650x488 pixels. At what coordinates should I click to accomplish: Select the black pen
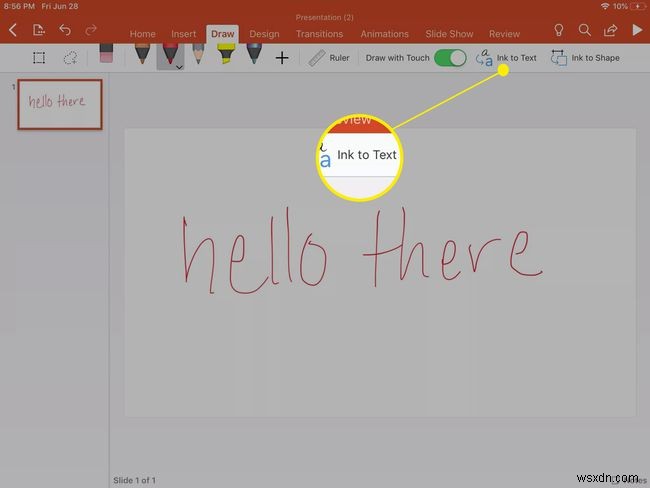142,54
